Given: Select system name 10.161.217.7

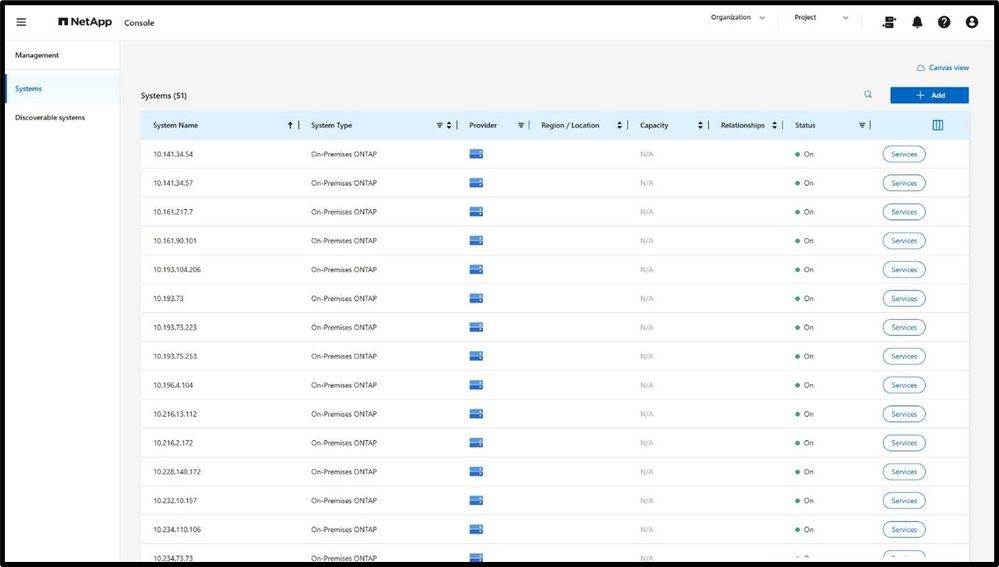Looking at the screenshot, I should [x=173, y=212].
